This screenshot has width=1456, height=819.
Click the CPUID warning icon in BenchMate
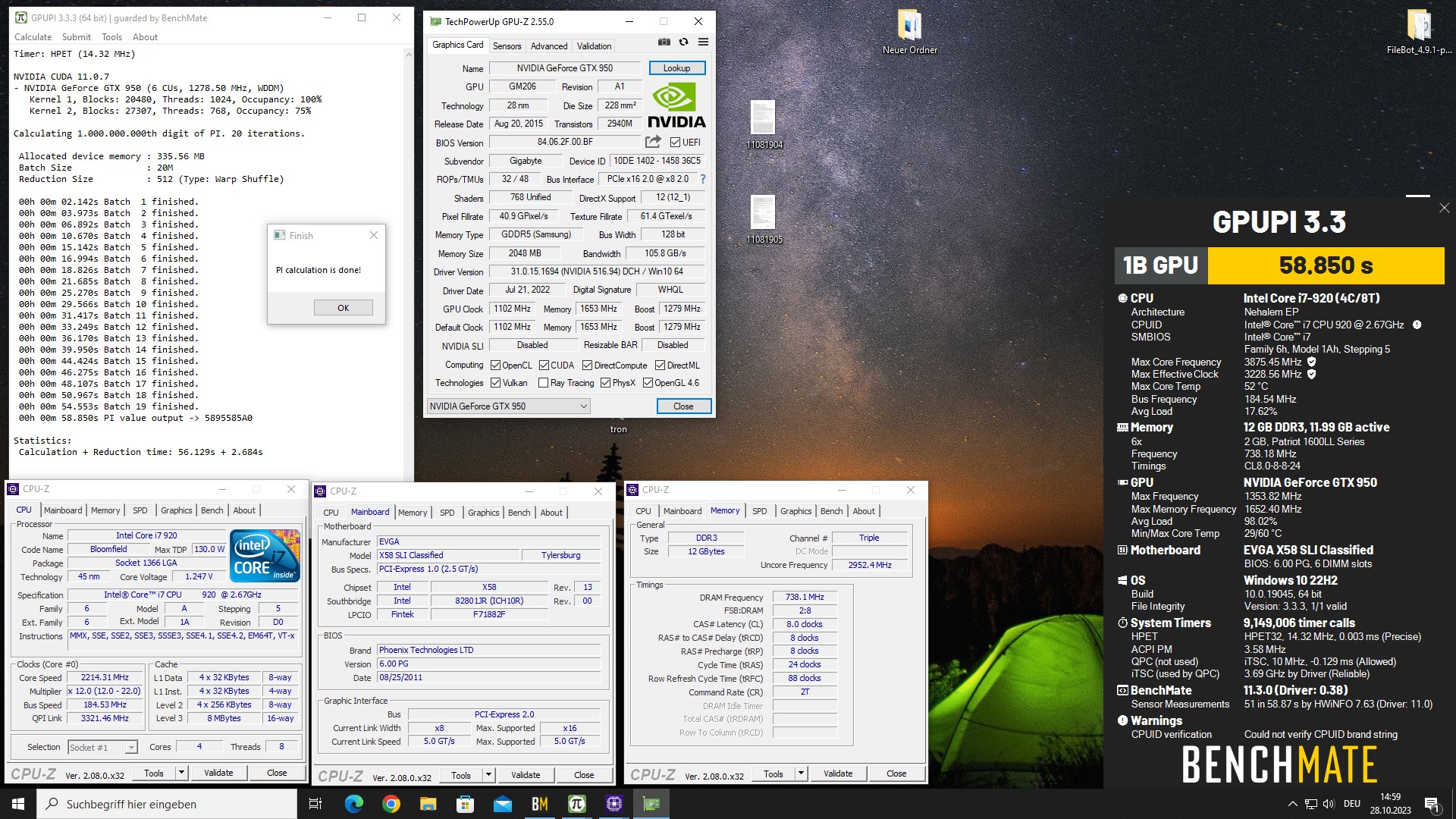pyautogui.click(x=1417, y=325)
